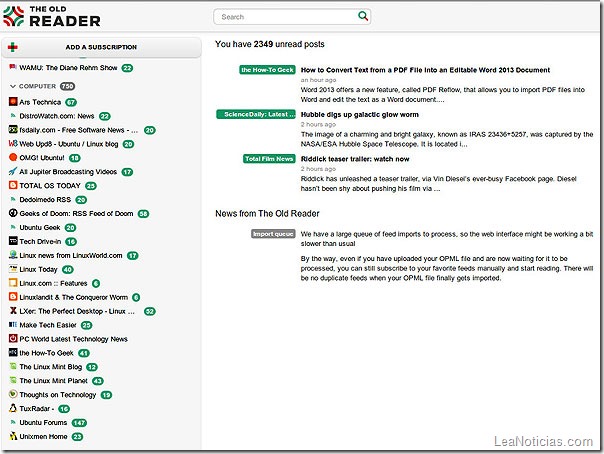The image size is (604, 454).
Task: Select Ubuntu Forums feed
Action: 43,422
